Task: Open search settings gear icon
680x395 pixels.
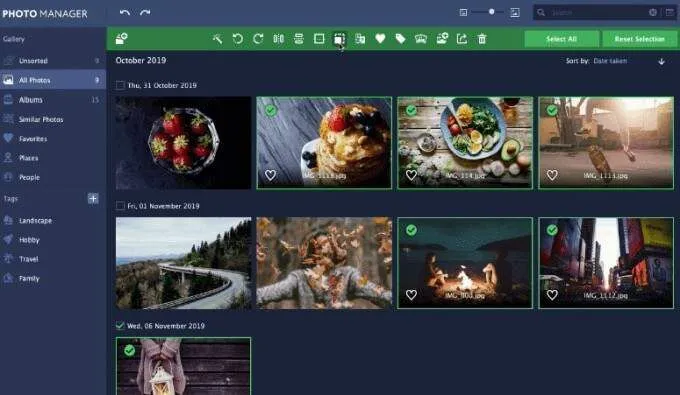Action: [x=653, y=13]
